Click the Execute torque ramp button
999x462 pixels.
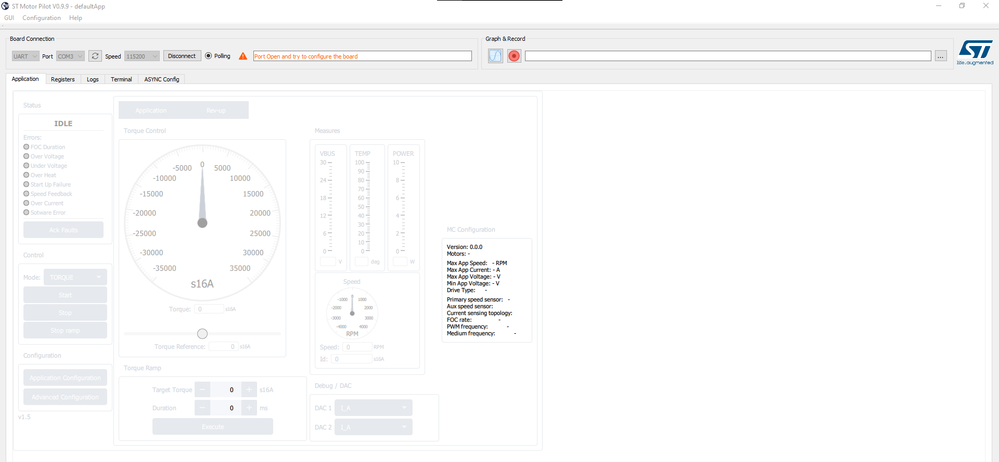coord(213,426)
